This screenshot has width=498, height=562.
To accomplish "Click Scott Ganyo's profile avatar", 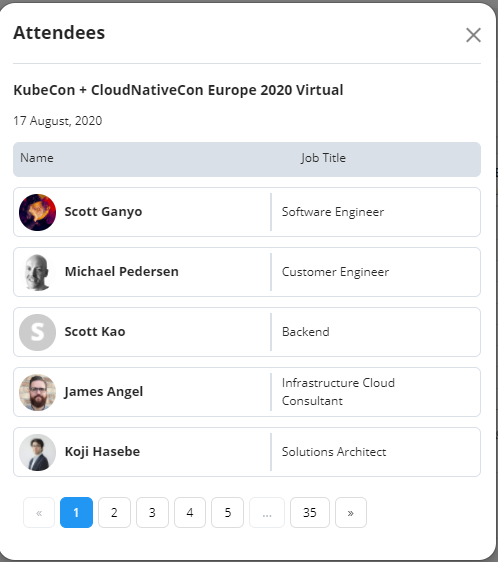I will click(37, 212).
